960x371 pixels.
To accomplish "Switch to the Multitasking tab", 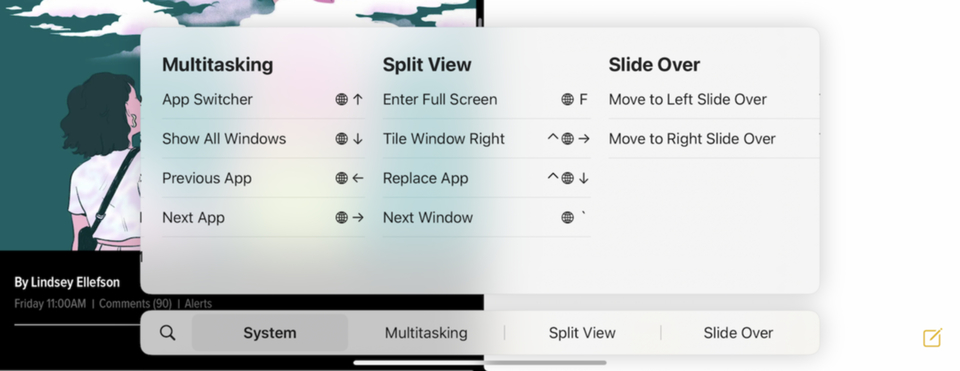I will click(x=426, y=333).
